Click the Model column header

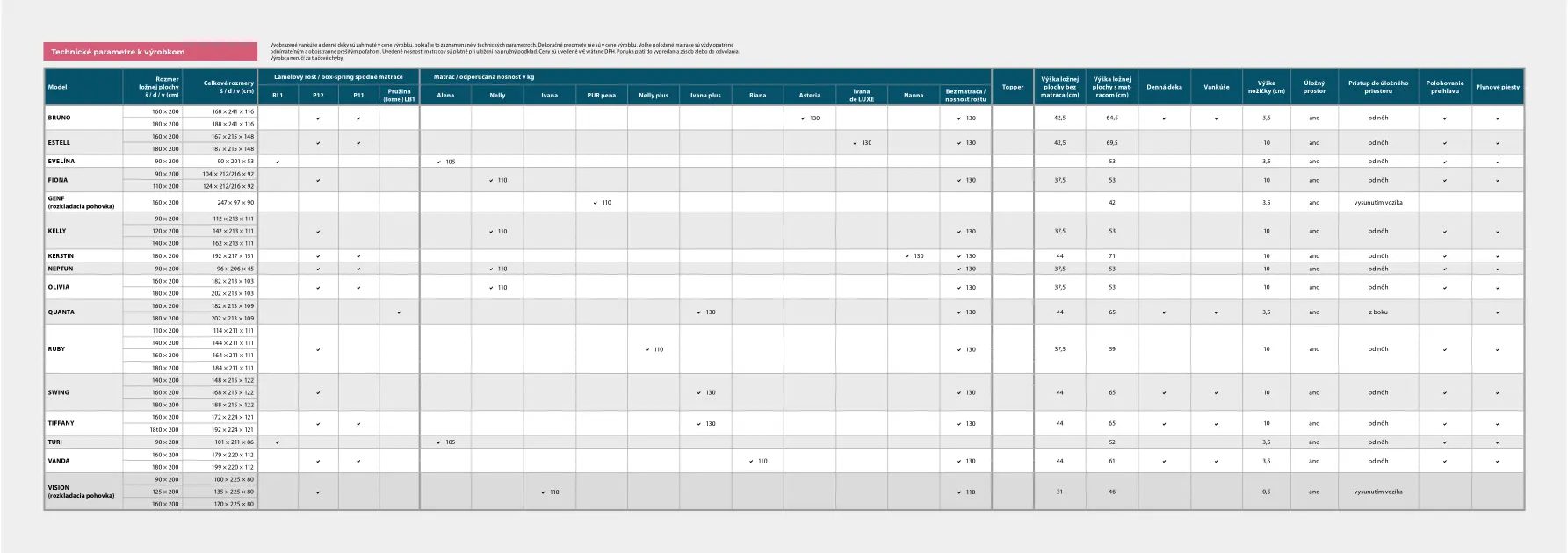58,87
